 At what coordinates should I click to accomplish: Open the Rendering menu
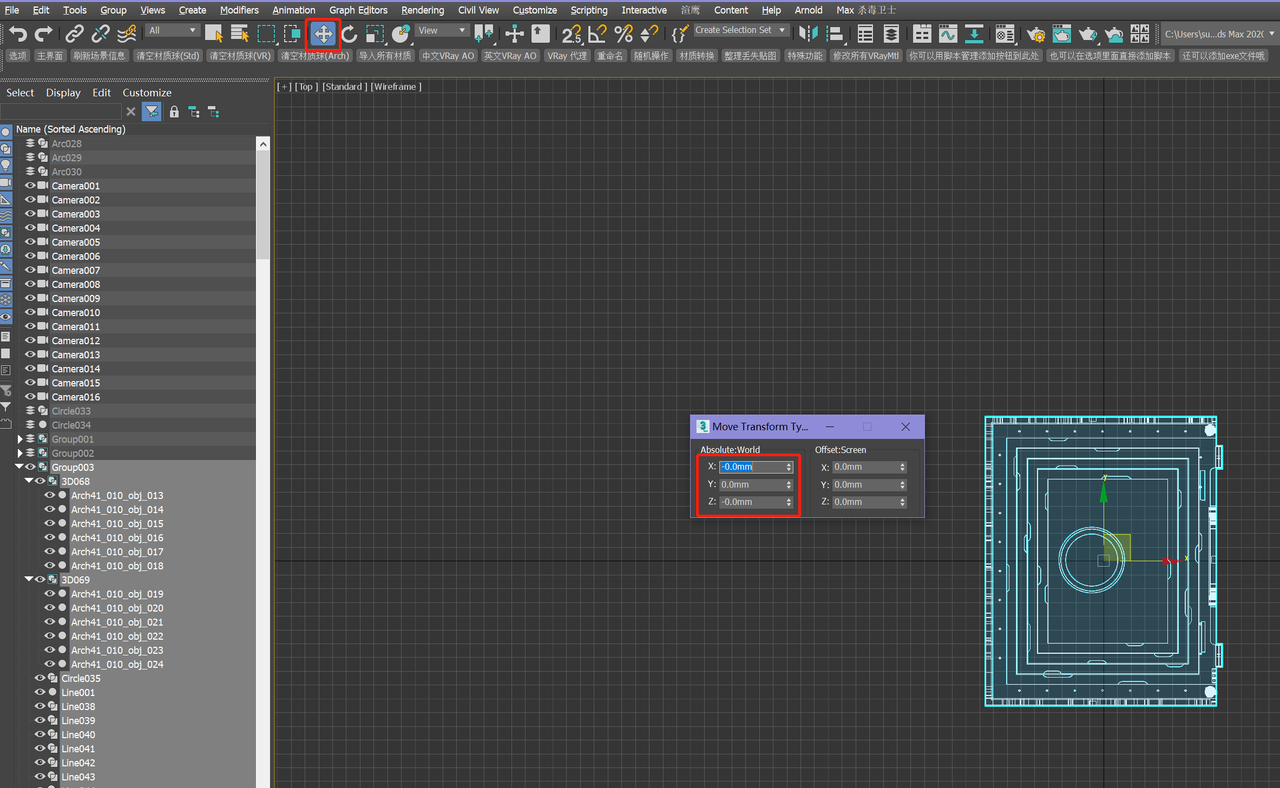[422, 10]
